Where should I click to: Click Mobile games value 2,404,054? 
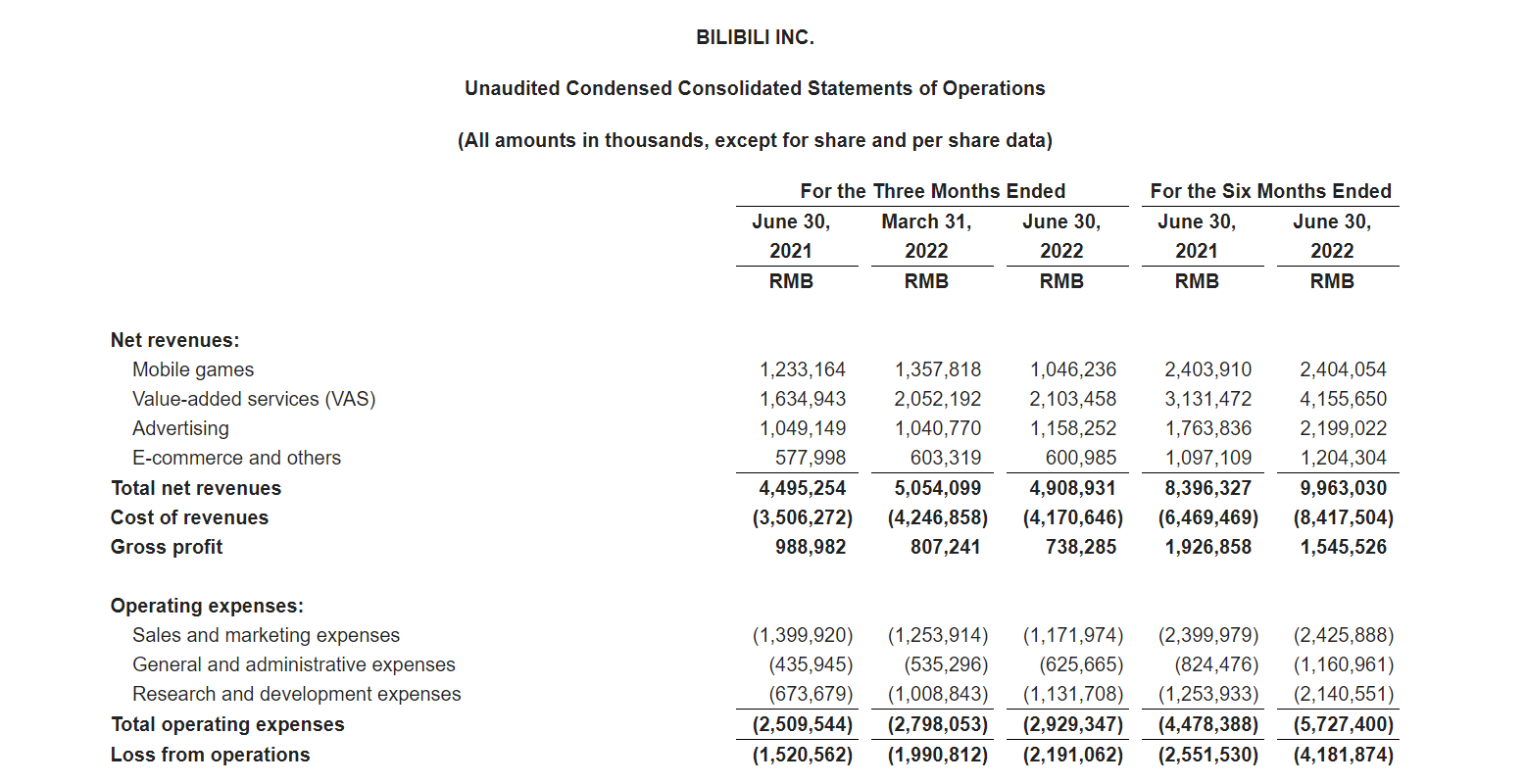1344,369
